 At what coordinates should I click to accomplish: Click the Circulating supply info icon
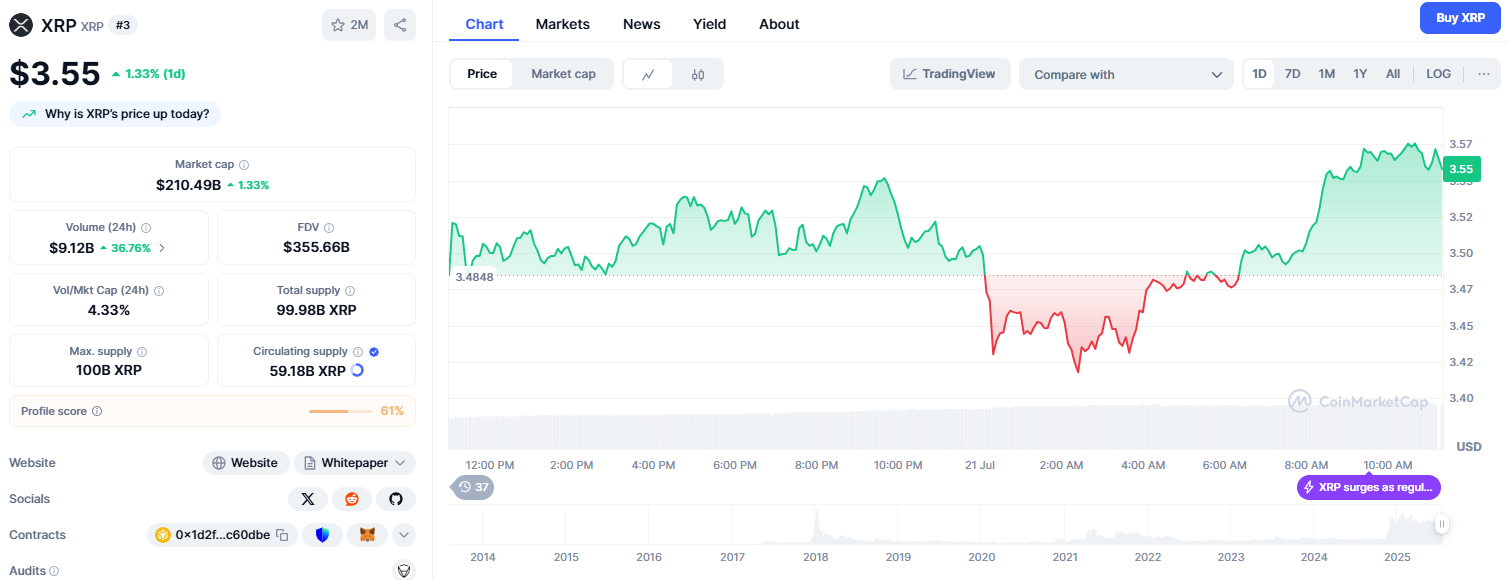click(x=358, y=352)
